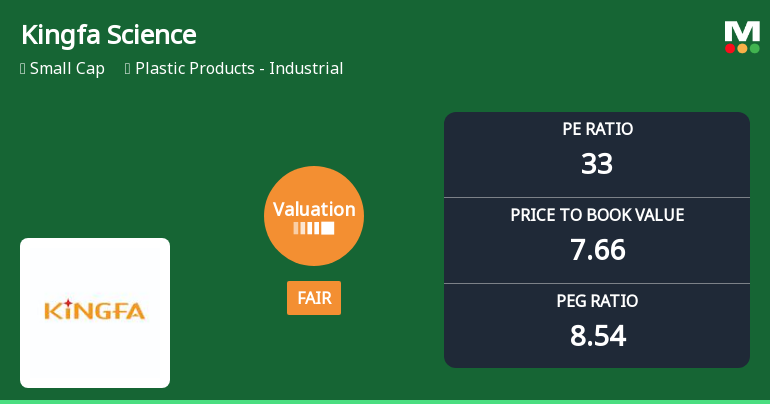
Task: Click the Kingfa Science title
Action: point(108,35)
